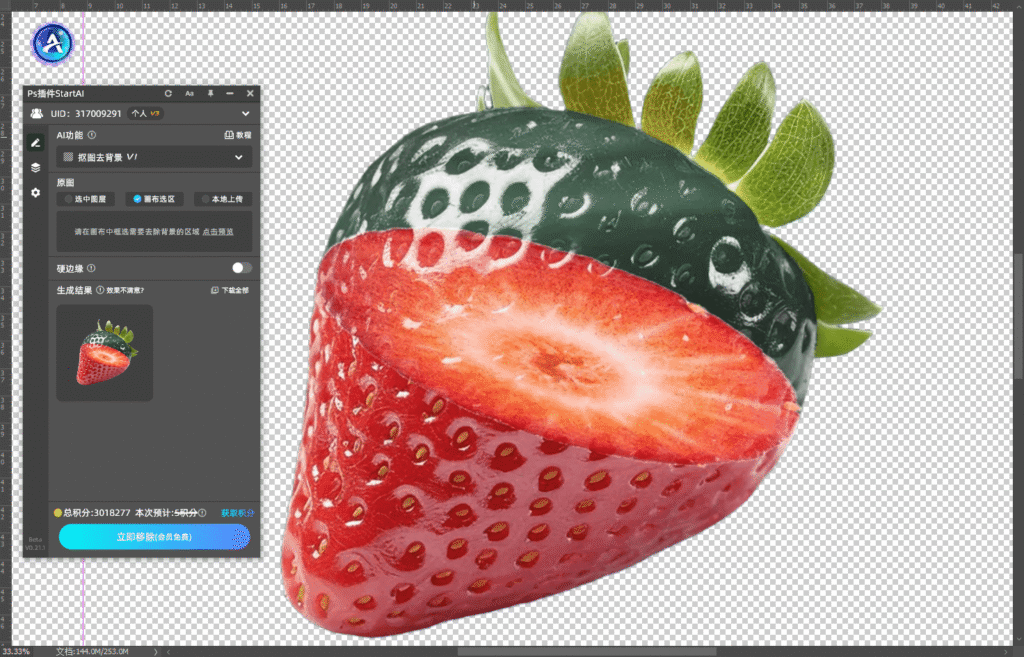This screenshot has height=657, width=1024.
Task: Click the info icon next to AI功能
Action: pos(92,134)
